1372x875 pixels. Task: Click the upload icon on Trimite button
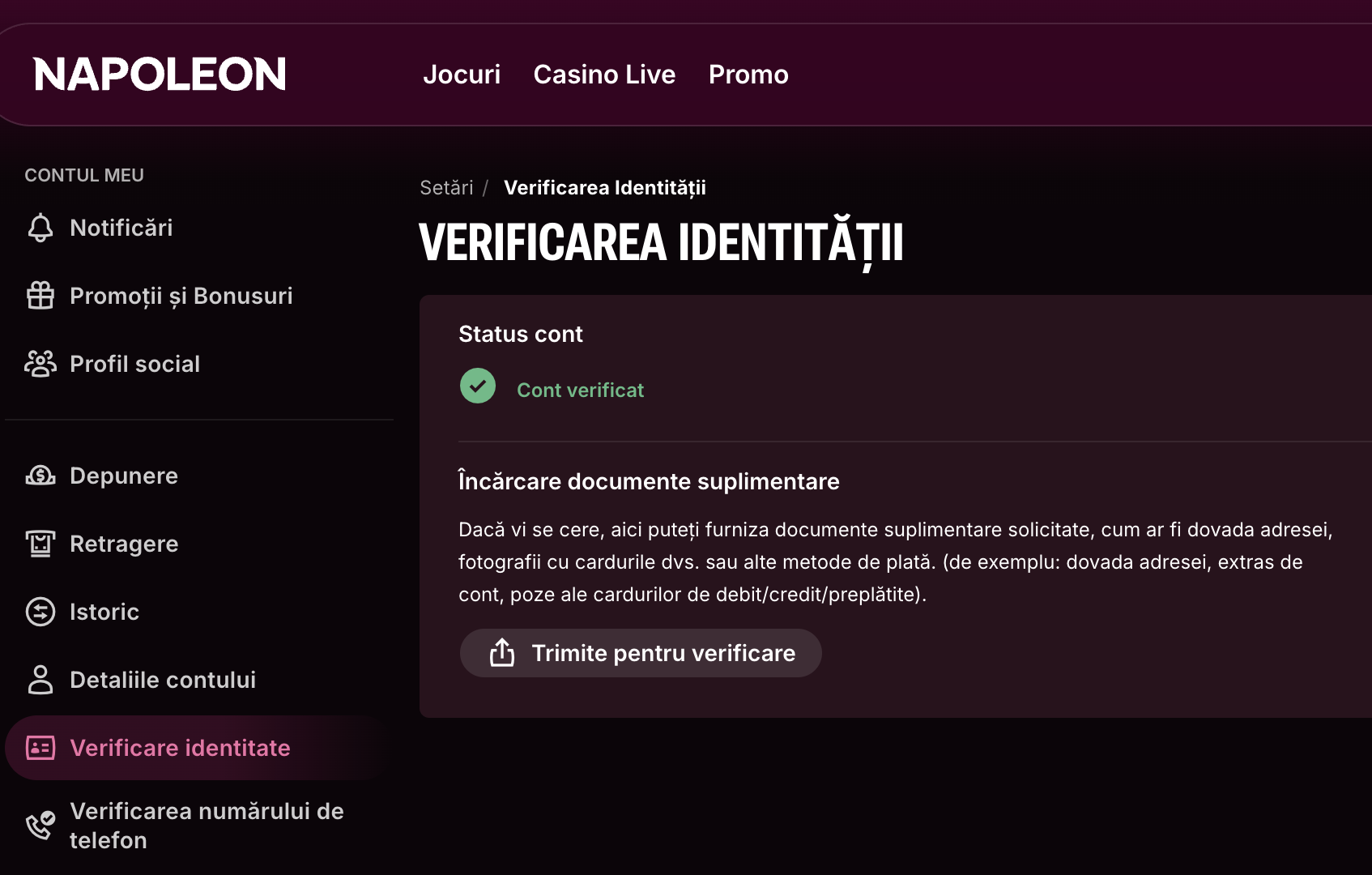(x=502, y=652)
